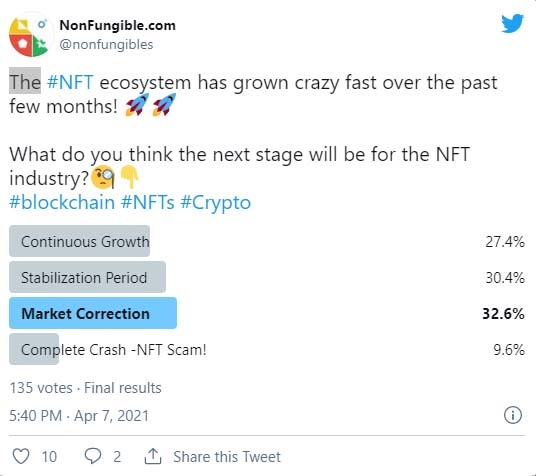Click the pointing down hand emoji
This screenshot has width=536, height=476.
[x=130, y=177]
